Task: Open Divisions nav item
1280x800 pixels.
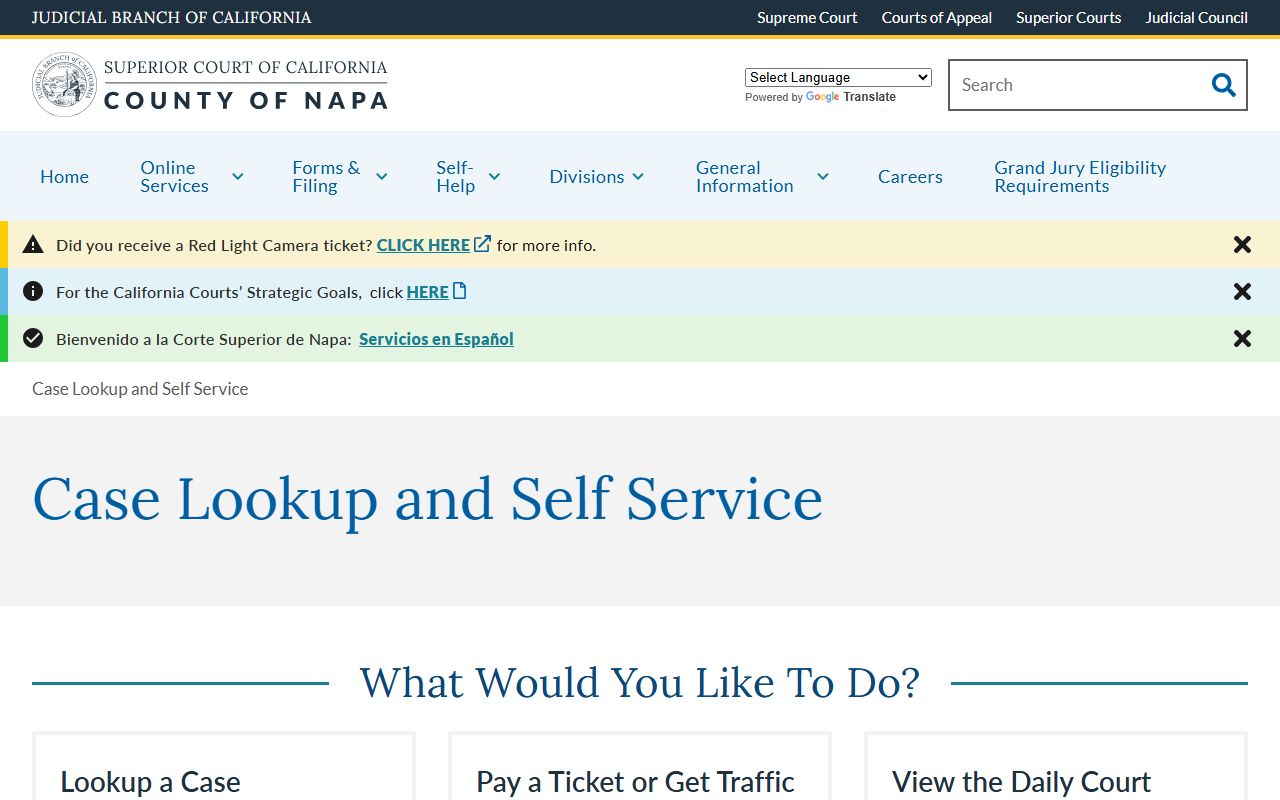Action: pos(586,177)
